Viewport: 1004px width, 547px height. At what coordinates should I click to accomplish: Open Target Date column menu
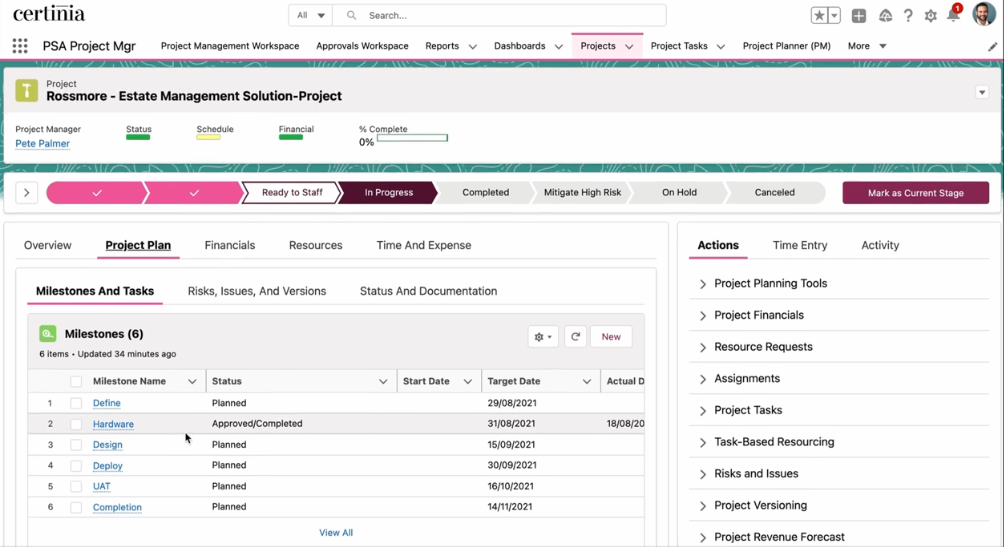(587, 382)
